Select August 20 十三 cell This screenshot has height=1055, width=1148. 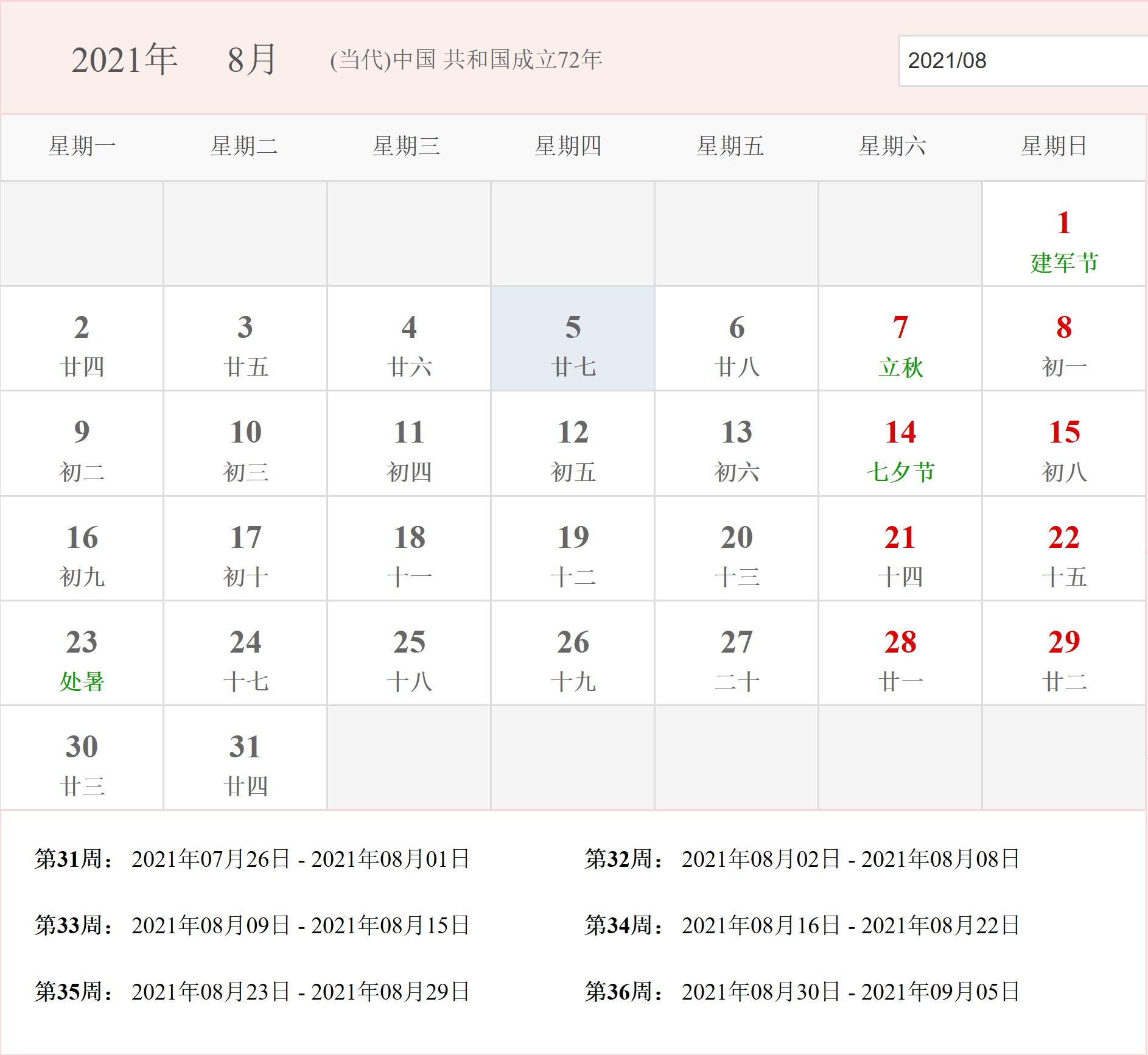pos(737,549)
